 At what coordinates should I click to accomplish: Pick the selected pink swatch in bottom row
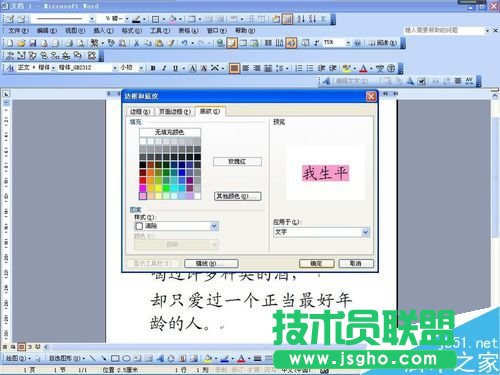tap(143, 196)
